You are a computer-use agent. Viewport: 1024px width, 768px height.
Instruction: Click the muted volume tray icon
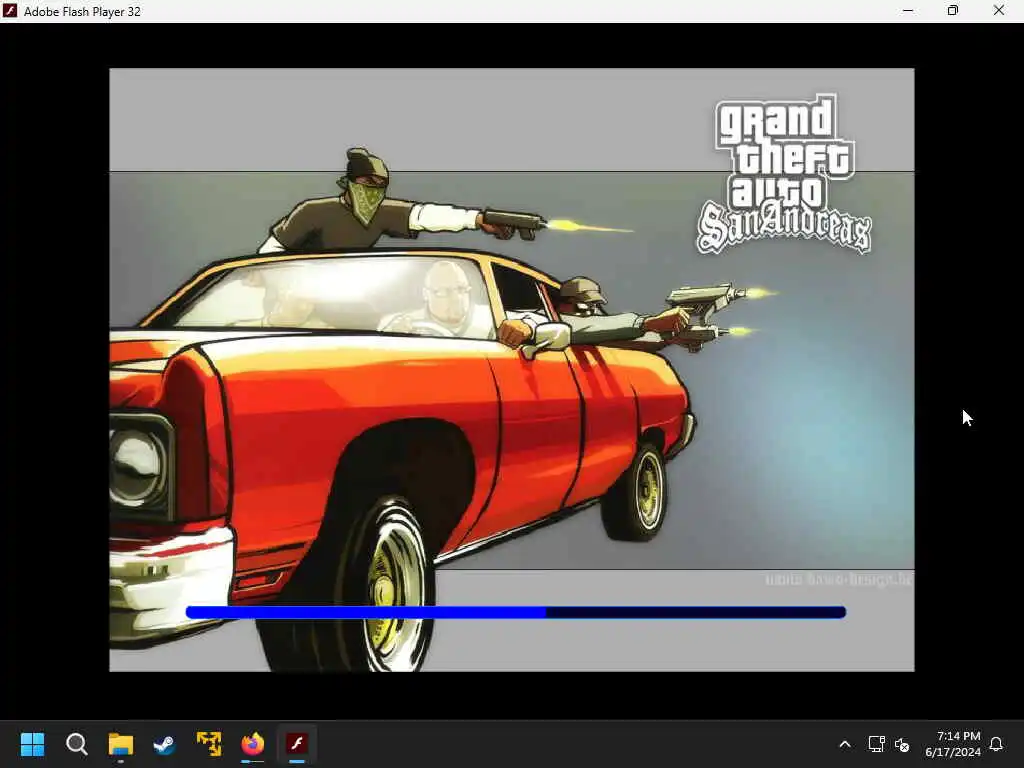coord(902,744)
